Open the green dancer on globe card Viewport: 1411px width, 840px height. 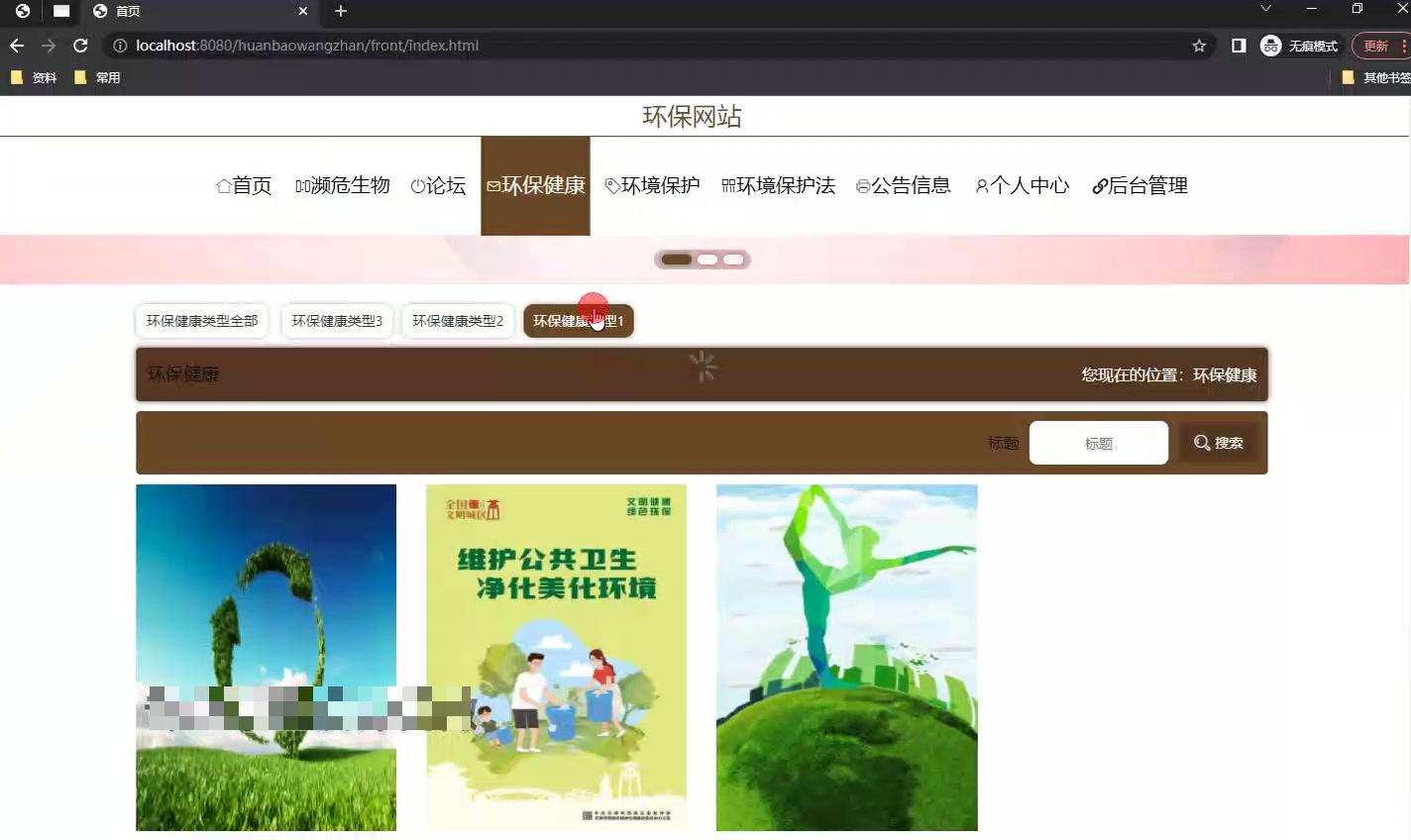[x=847, y=658]
